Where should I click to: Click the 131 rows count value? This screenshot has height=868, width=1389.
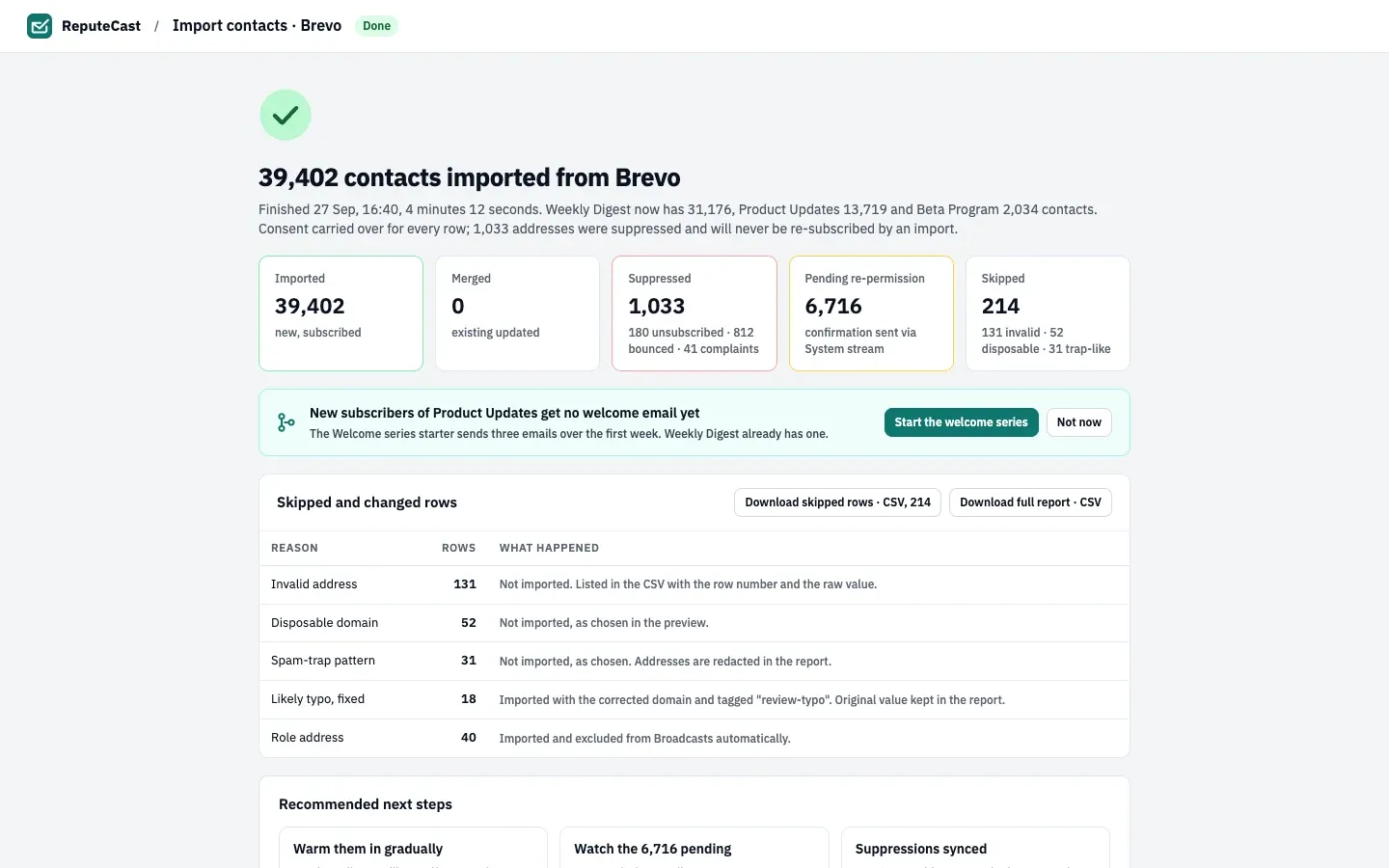tap(465, 584)
